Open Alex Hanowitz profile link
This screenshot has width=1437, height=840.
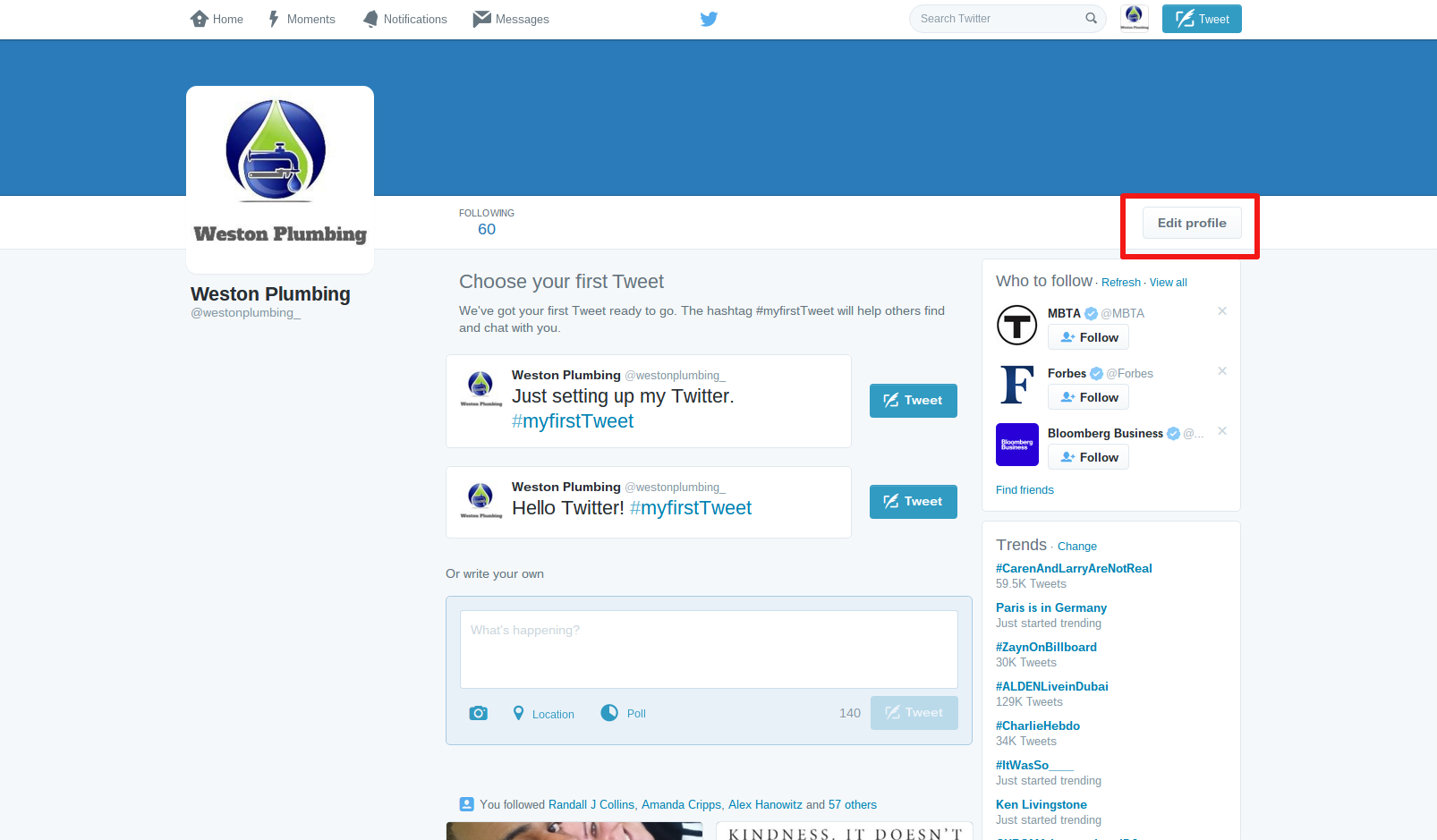765,805
